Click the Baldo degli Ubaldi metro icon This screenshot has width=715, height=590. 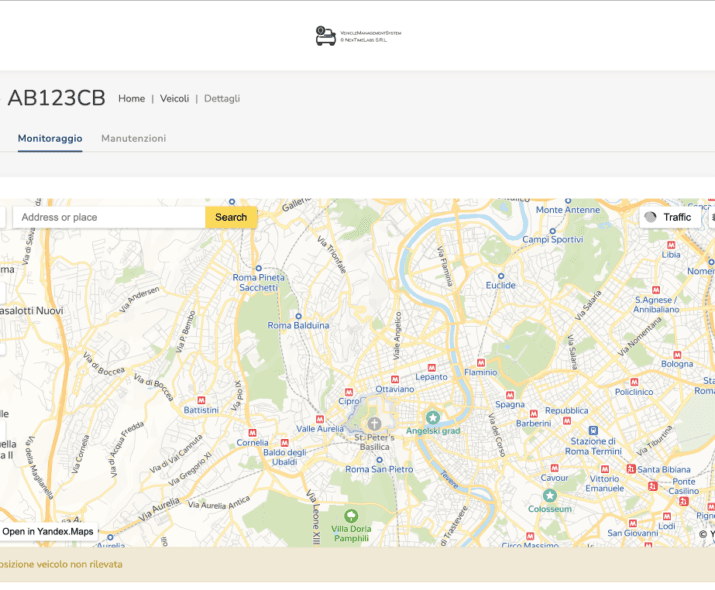[285, 443]
